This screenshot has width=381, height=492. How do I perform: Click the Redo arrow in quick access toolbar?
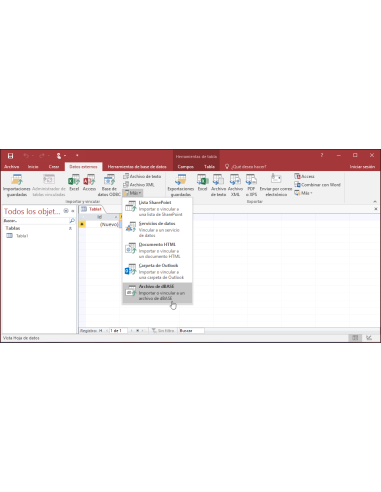pyautogui.click(x=42, y=156)
